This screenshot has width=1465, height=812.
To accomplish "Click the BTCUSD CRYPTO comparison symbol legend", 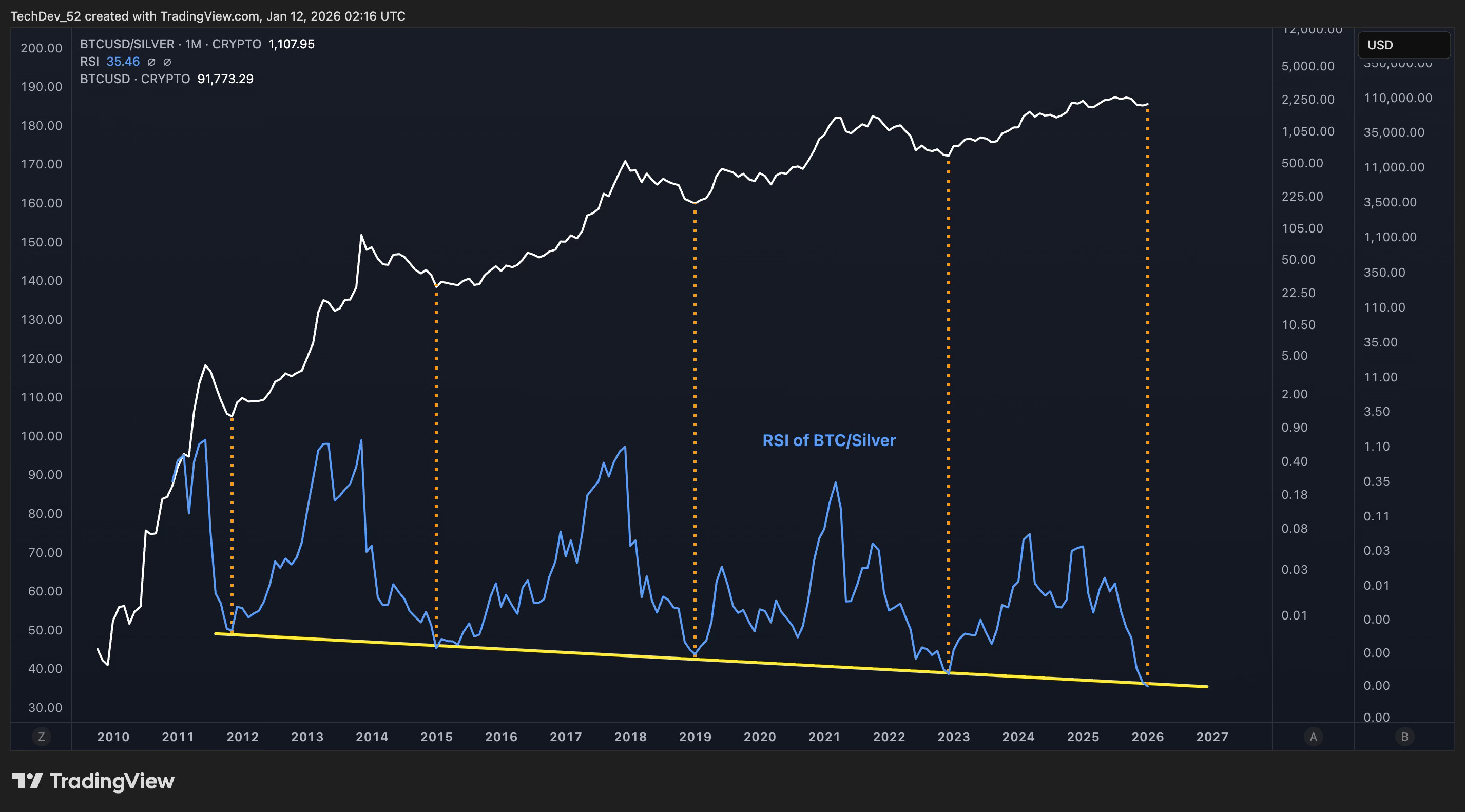I will [x=135, y=79].
